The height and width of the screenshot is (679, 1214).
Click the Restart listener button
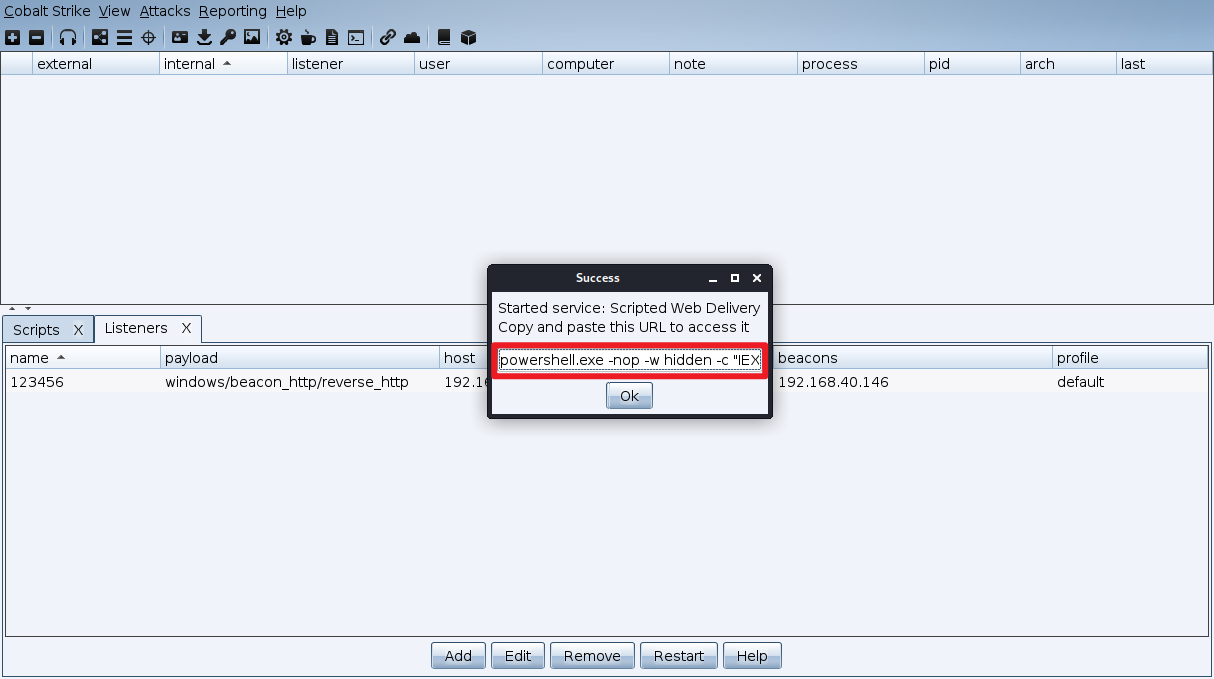point(679,656)
